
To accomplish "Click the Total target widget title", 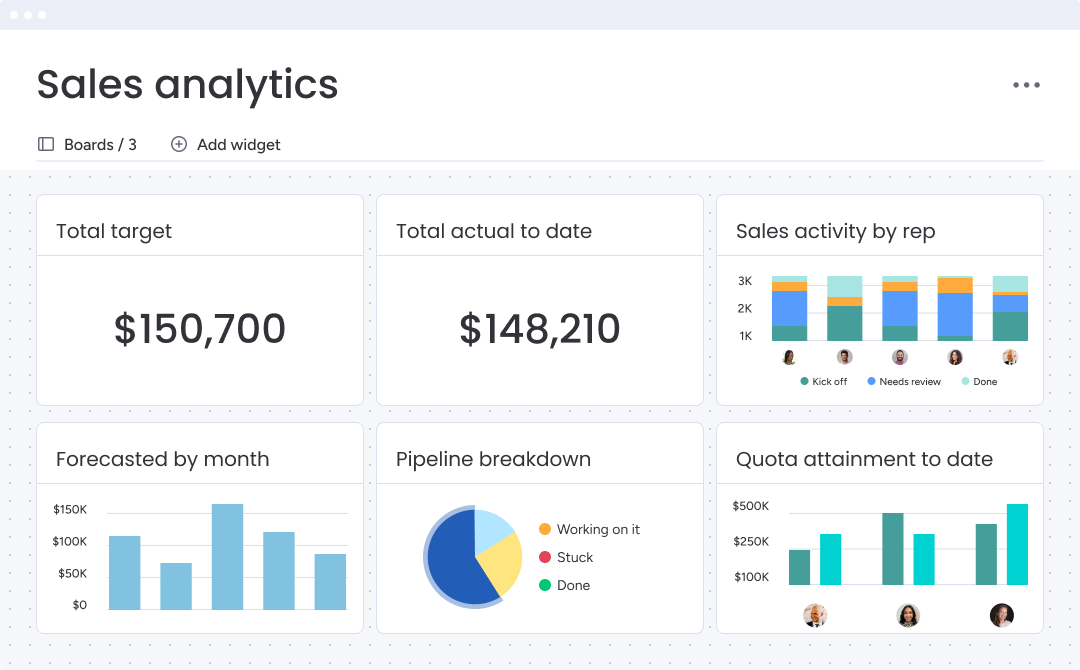I will tap(114, 231).
